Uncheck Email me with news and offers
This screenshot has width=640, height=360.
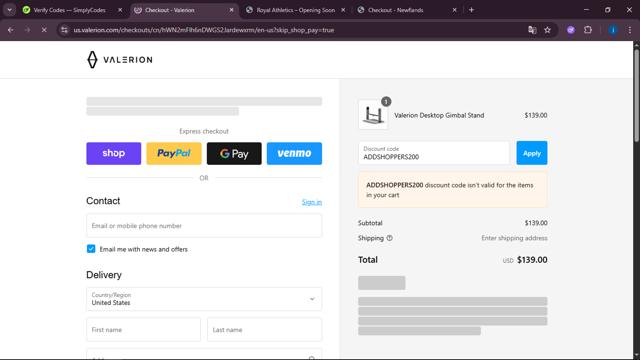(x=91, y=249)
